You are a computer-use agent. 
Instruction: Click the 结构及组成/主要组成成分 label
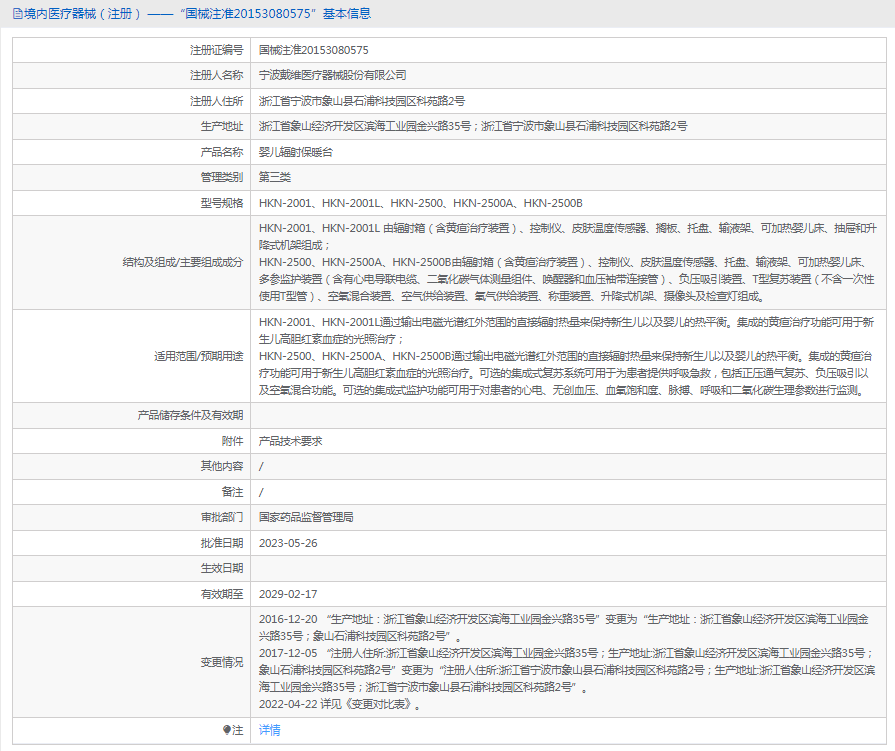(x=180, y=262)
